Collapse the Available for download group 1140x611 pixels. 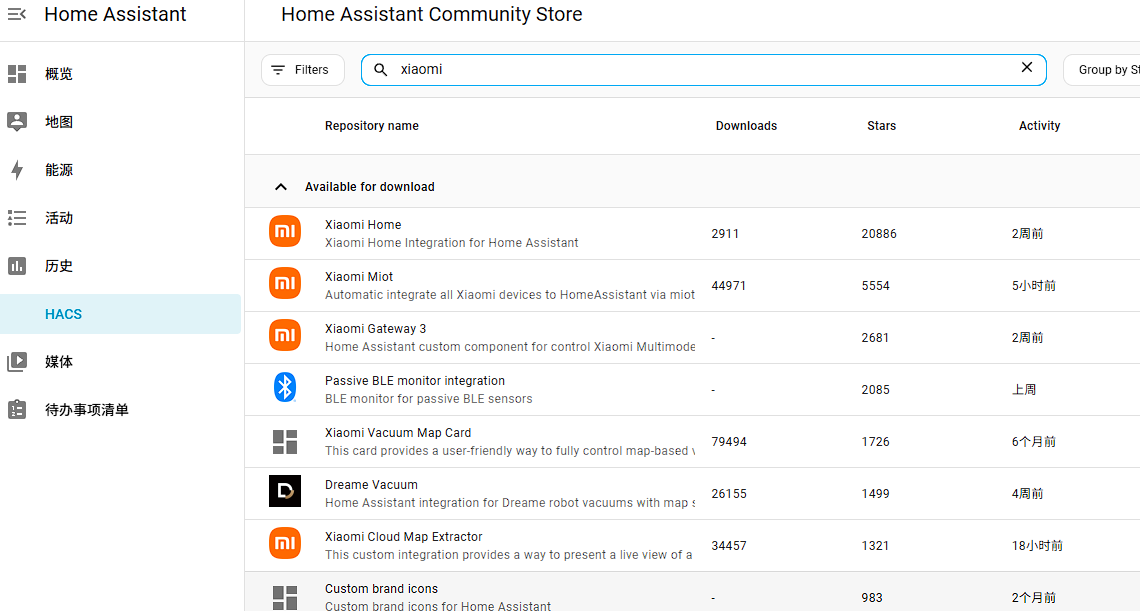click(281, 187)
